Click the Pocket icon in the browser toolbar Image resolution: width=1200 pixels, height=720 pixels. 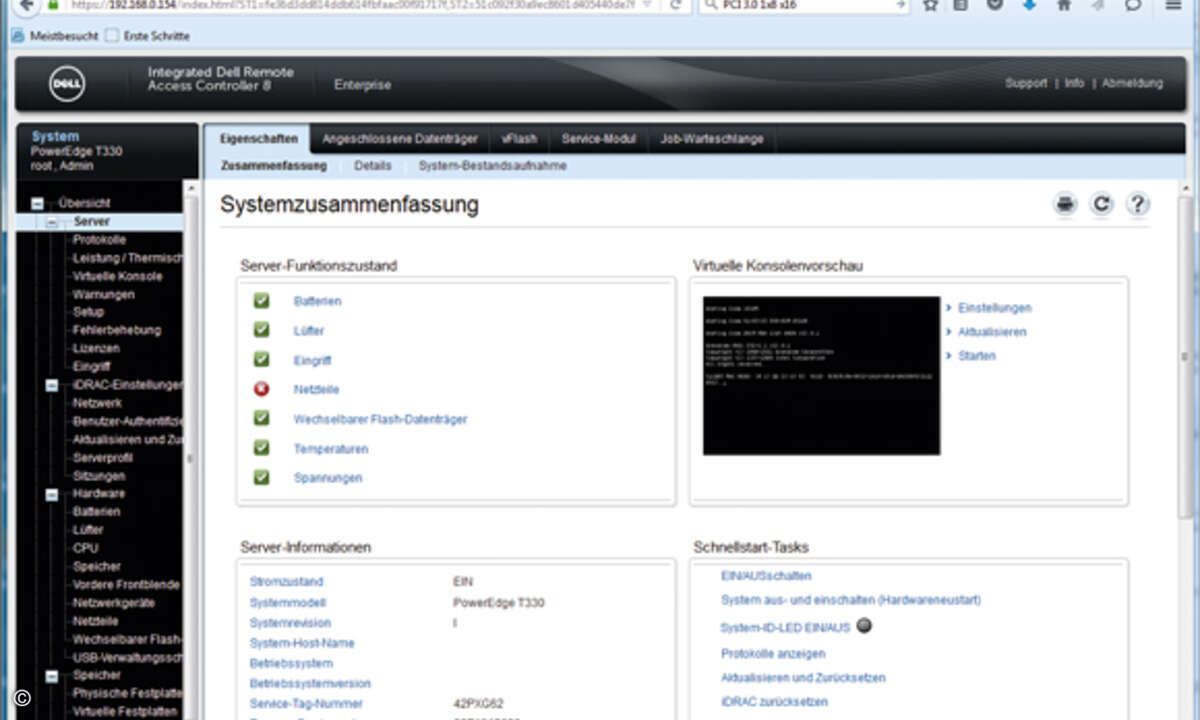(995, 5)
